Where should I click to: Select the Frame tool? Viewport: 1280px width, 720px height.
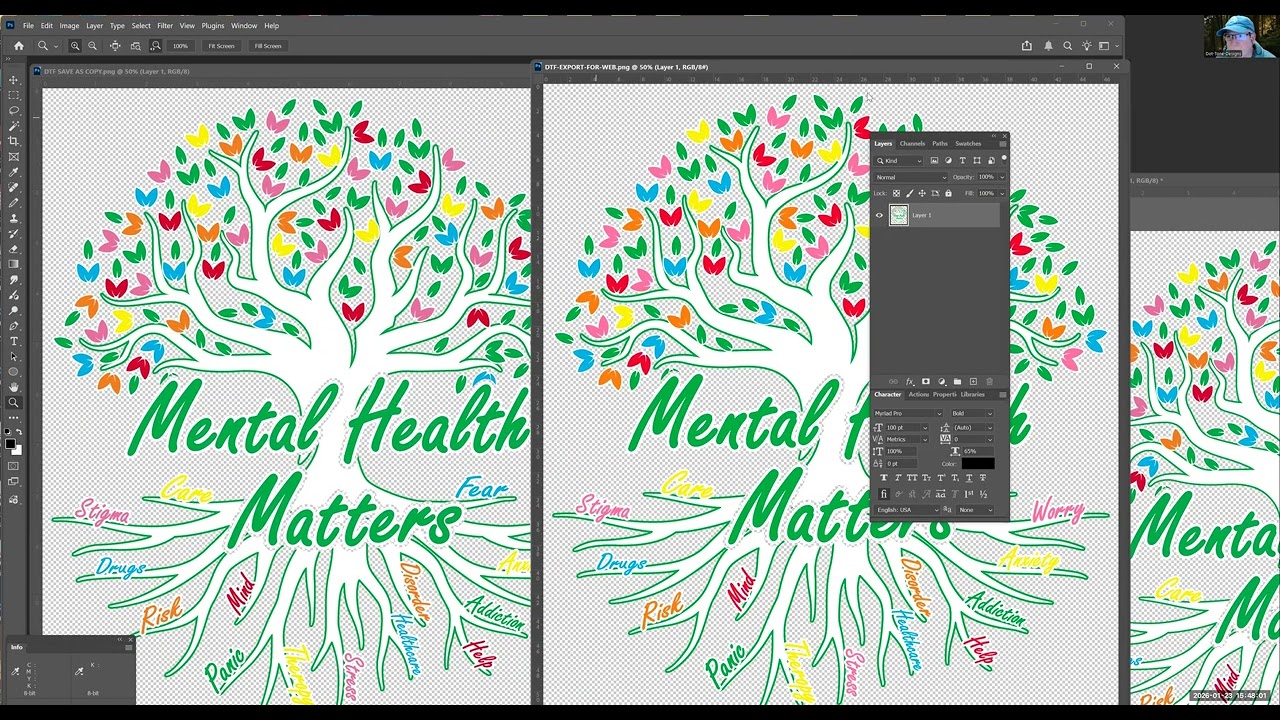tap(14, 156)
